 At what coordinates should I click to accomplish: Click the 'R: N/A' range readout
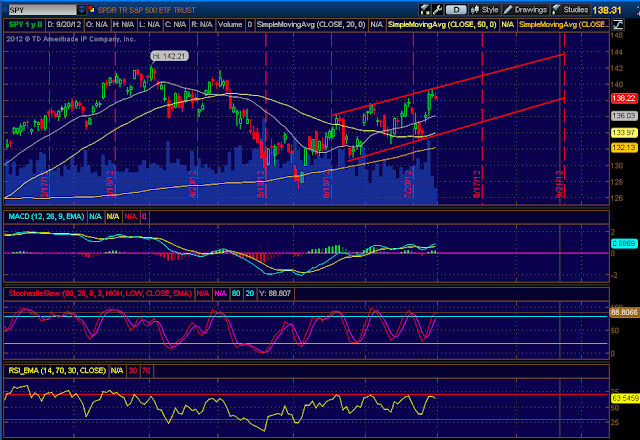[x=202, y=24]
